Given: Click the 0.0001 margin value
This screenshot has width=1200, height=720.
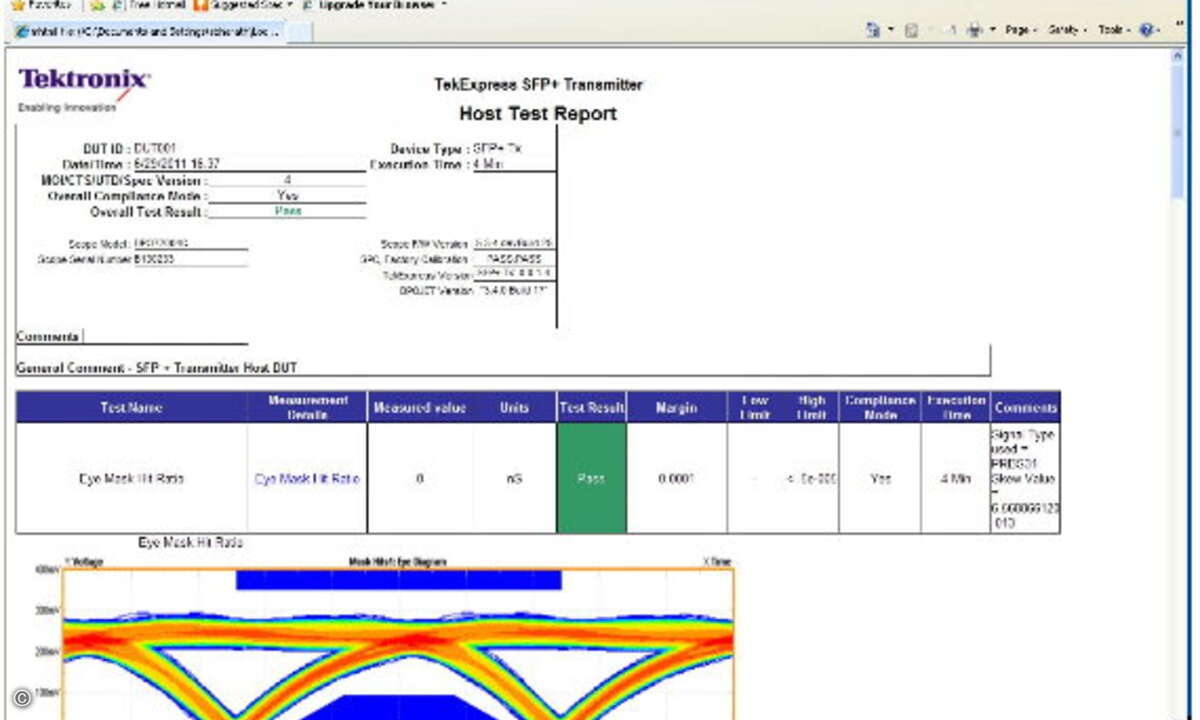Looking at the screenshot, I should click(677, 479).
